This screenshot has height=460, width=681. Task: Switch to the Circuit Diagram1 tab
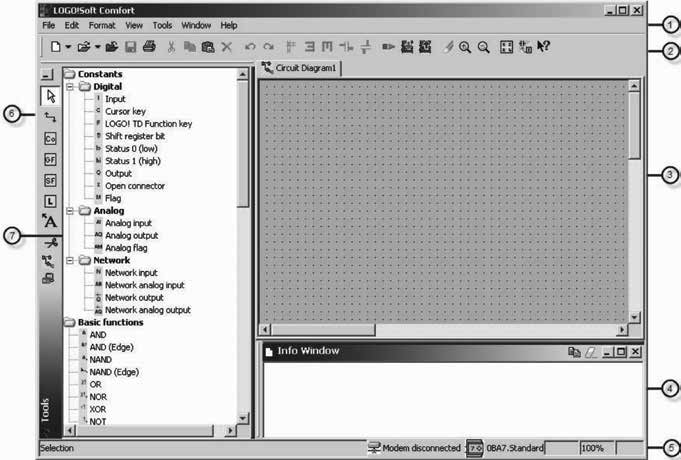[299, 68]
